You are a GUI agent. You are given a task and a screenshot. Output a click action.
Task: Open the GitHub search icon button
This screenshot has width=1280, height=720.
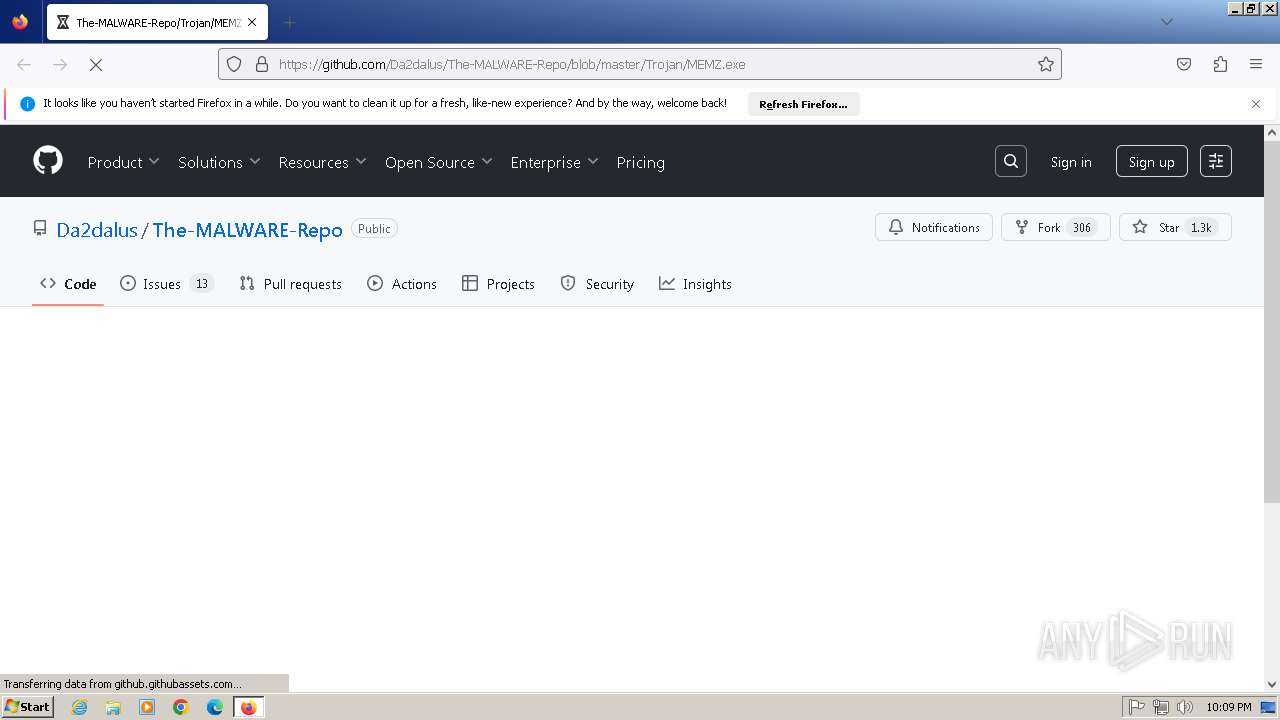pos(1011,161)
